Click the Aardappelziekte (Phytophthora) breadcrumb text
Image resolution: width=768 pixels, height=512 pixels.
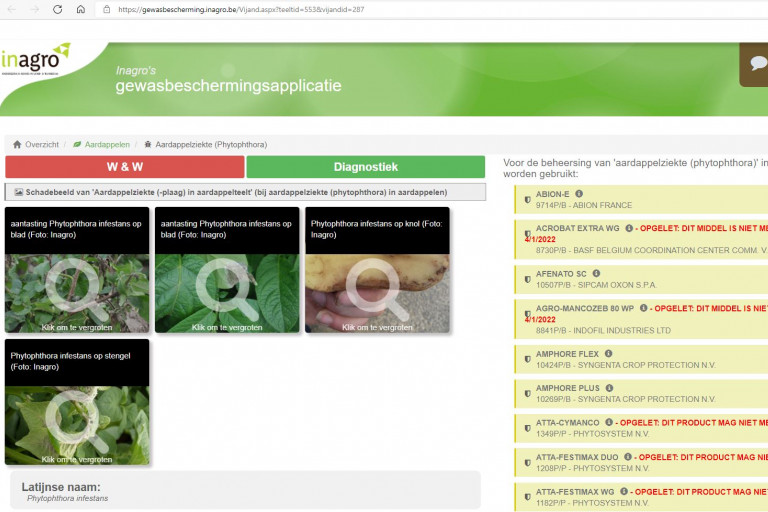coord(211,145)
